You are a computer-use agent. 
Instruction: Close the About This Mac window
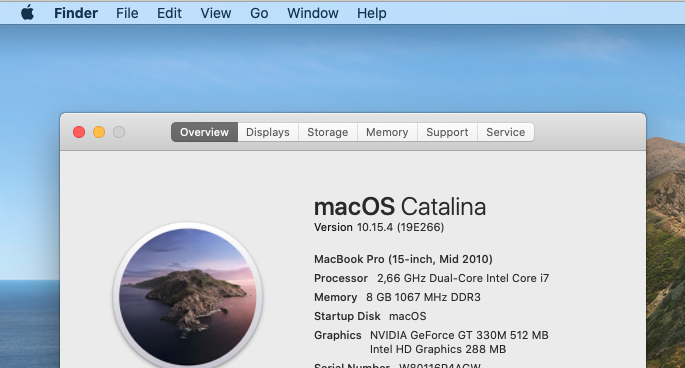79,132
